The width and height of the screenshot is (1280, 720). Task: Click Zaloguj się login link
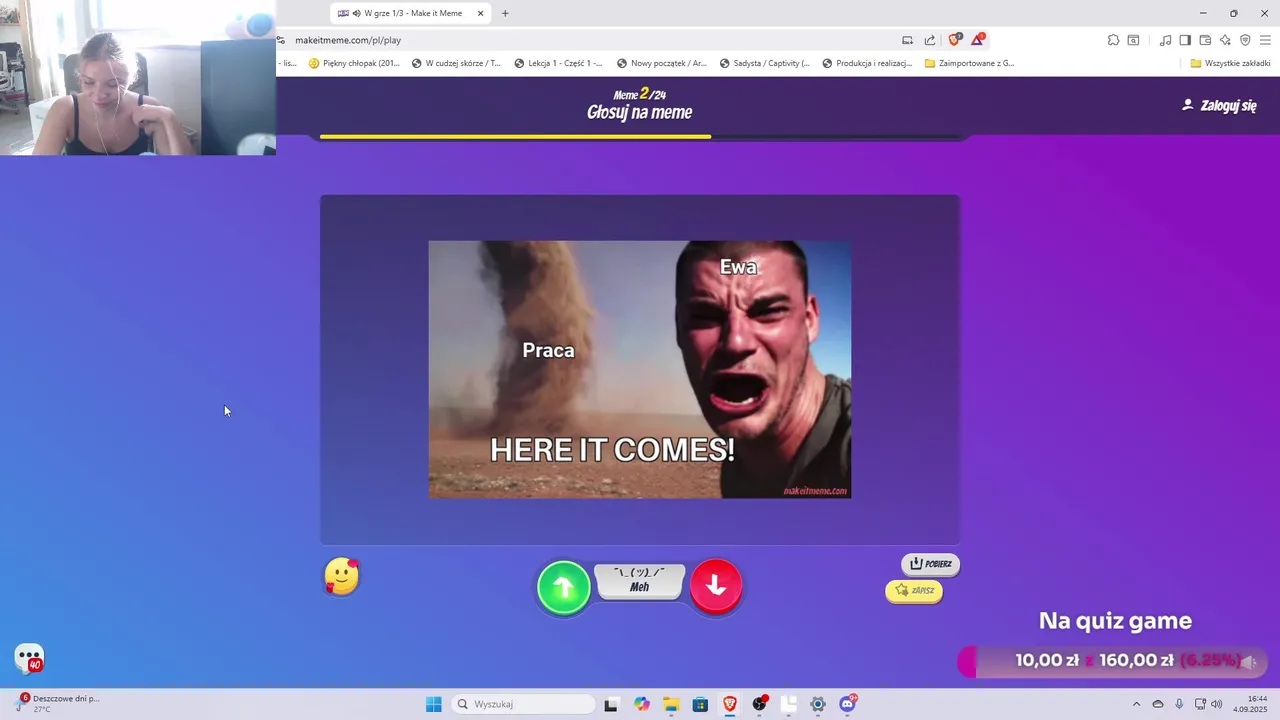pyautogui.click(x=1219, y=105)
